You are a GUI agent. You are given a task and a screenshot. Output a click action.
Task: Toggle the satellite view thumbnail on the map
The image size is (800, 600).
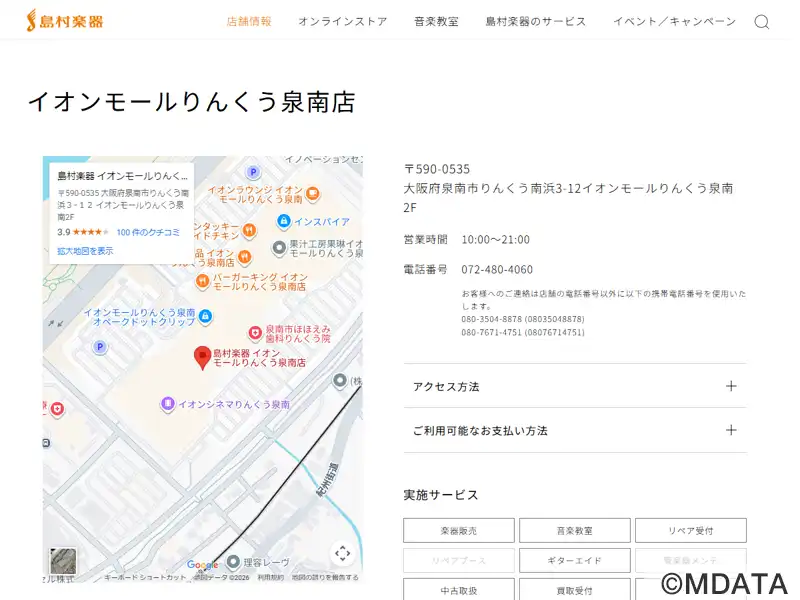[63, 561]
